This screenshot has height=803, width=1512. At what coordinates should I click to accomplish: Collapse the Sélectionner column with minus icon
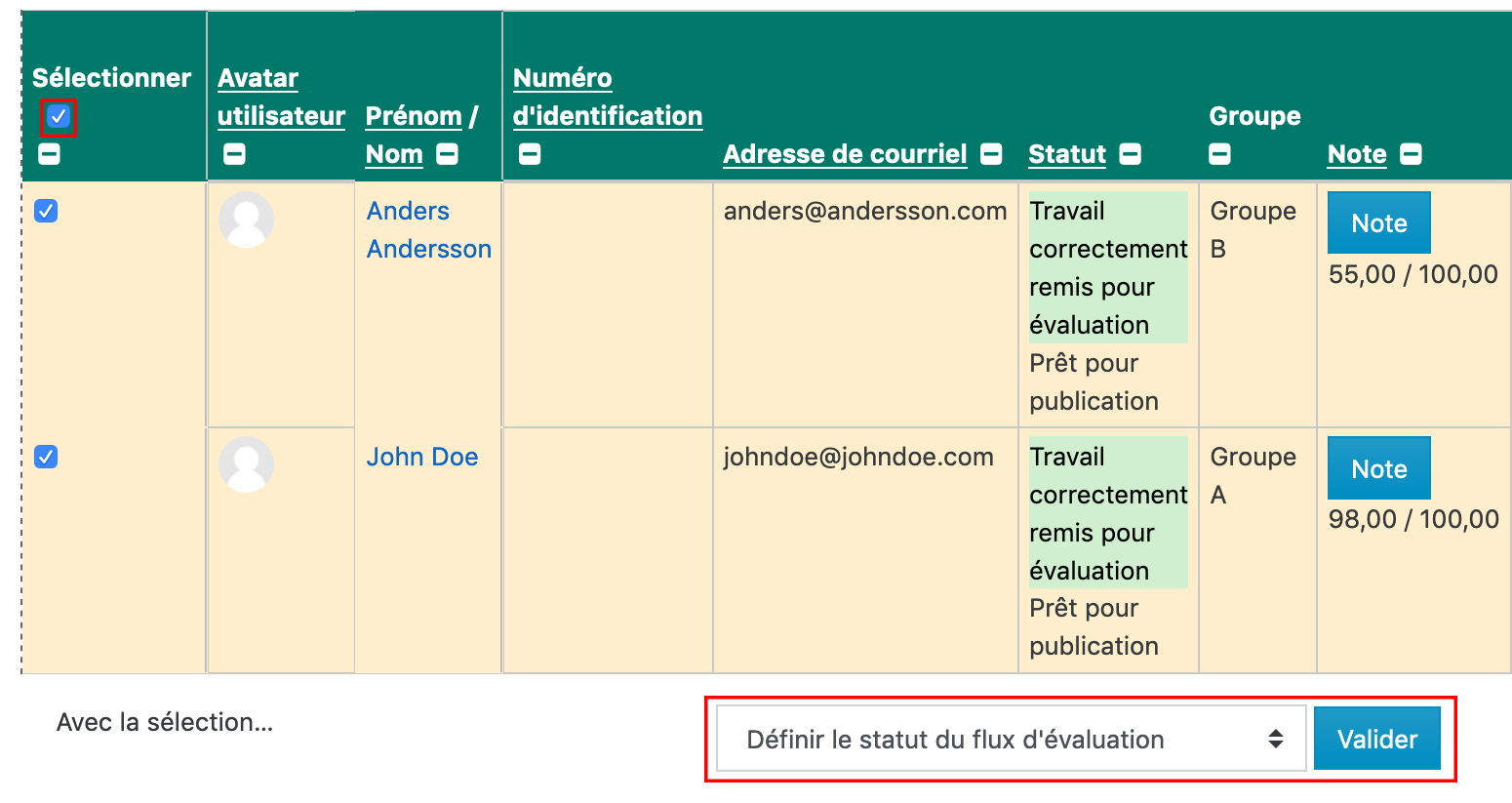[x=49, y=154]
